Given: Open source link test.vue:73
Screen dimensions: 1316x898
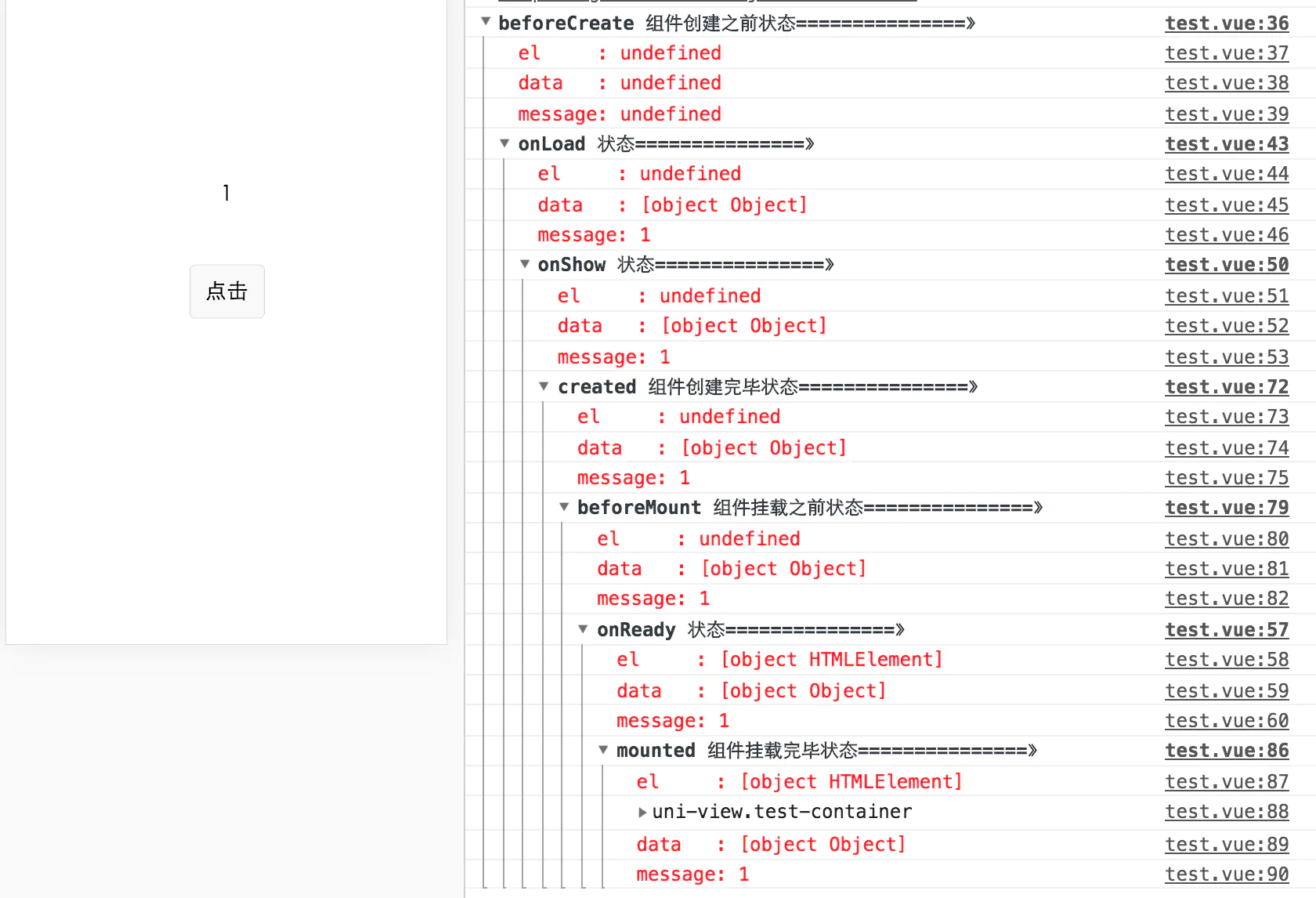Looking at the screenshot, I should (x=1227, y=417).
